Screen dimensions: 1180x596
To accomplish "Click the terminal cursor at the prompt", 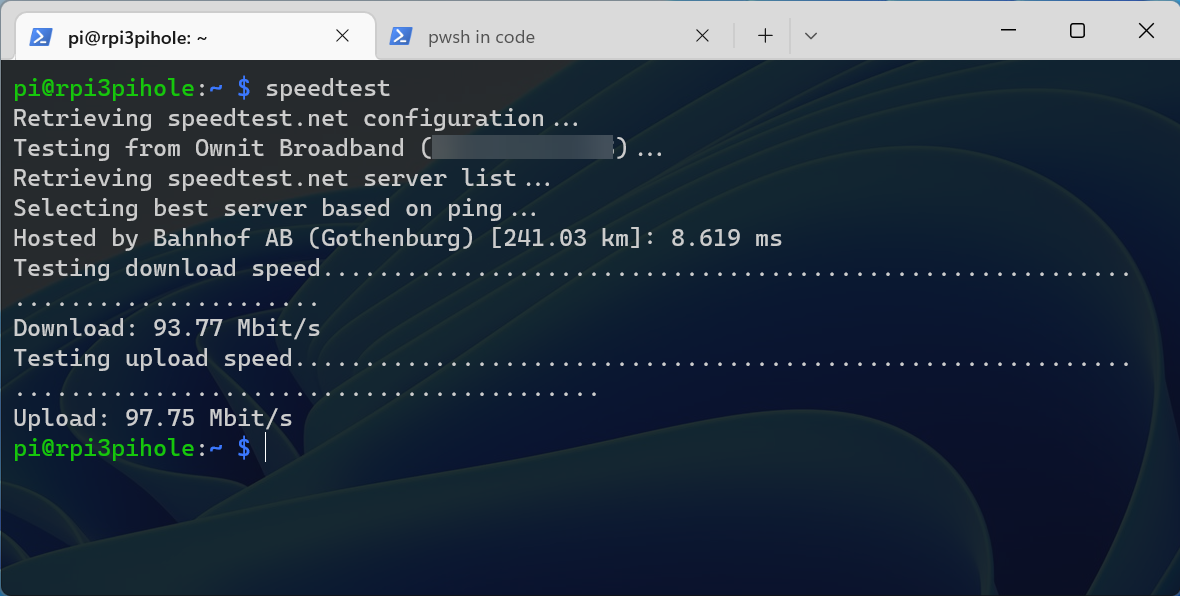I will (x=264, y=448).
